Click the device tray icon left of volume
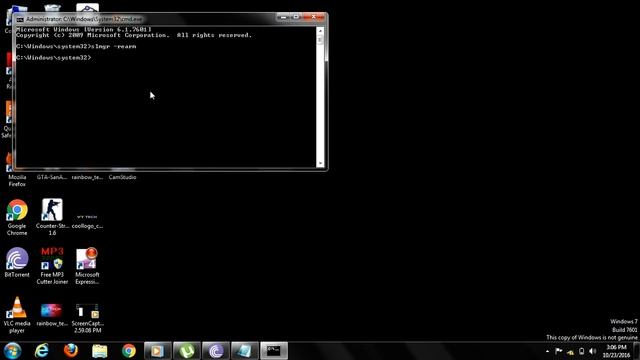Image resolution: width=640 pixels, height=360 pixels. pos(582,351)
